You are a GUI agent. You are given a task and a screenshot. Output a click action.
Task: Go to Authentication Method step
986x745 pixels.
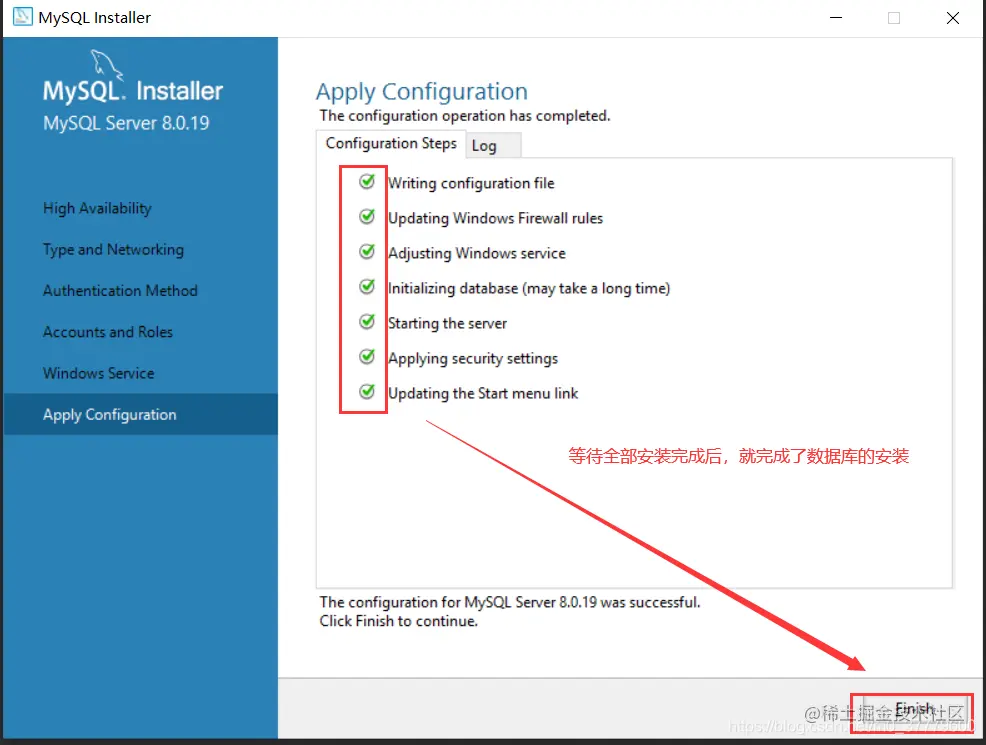[x=120, y=290]
